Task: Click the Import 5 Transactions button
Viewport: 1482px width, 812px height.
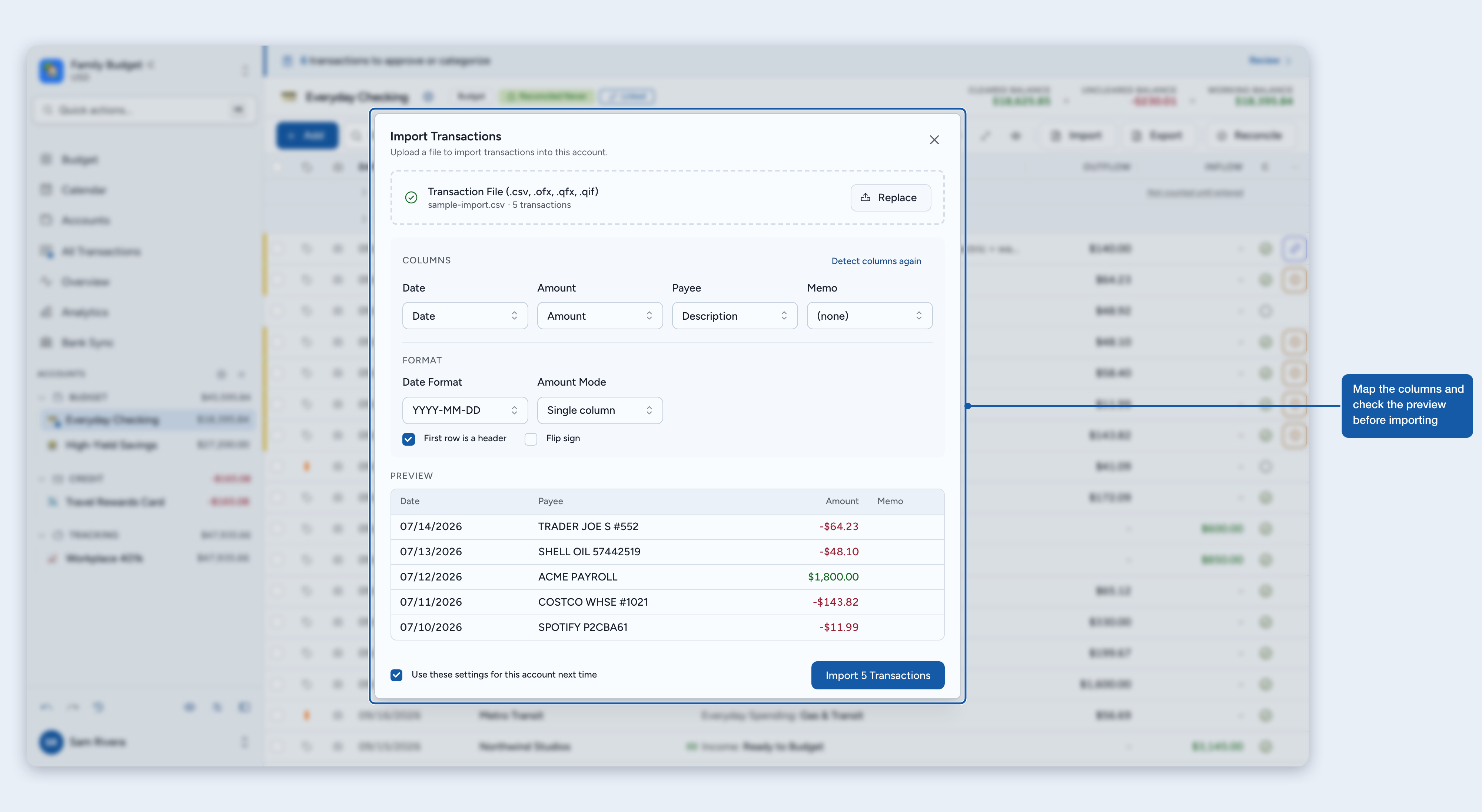Action: tap(877, 675)
